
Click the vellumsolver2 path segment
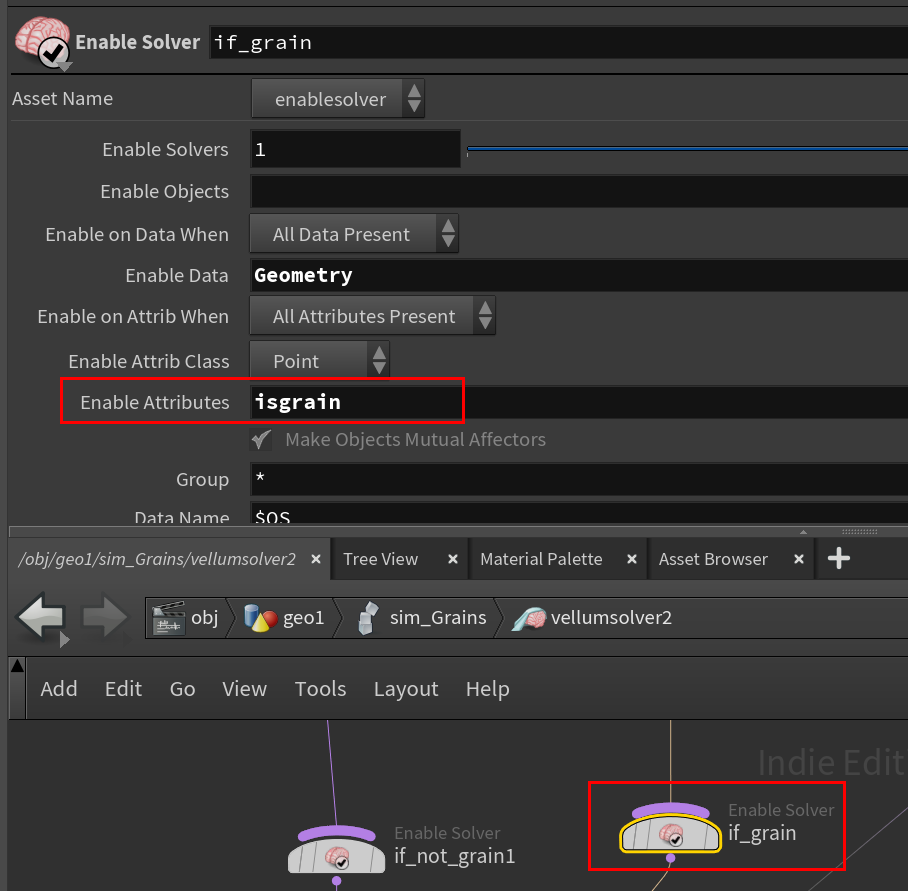pos(592,618)
